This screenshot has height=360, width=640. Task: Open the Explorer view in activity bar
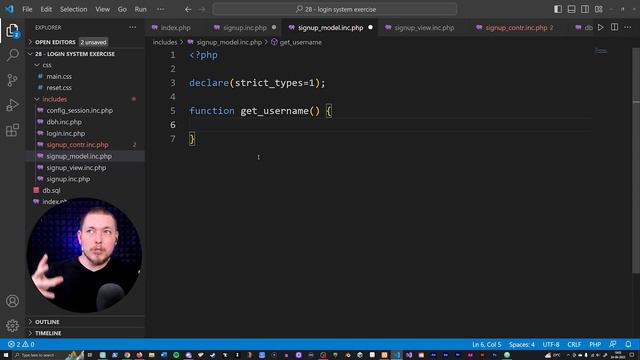pyautogui.click(x=12, y=31)
